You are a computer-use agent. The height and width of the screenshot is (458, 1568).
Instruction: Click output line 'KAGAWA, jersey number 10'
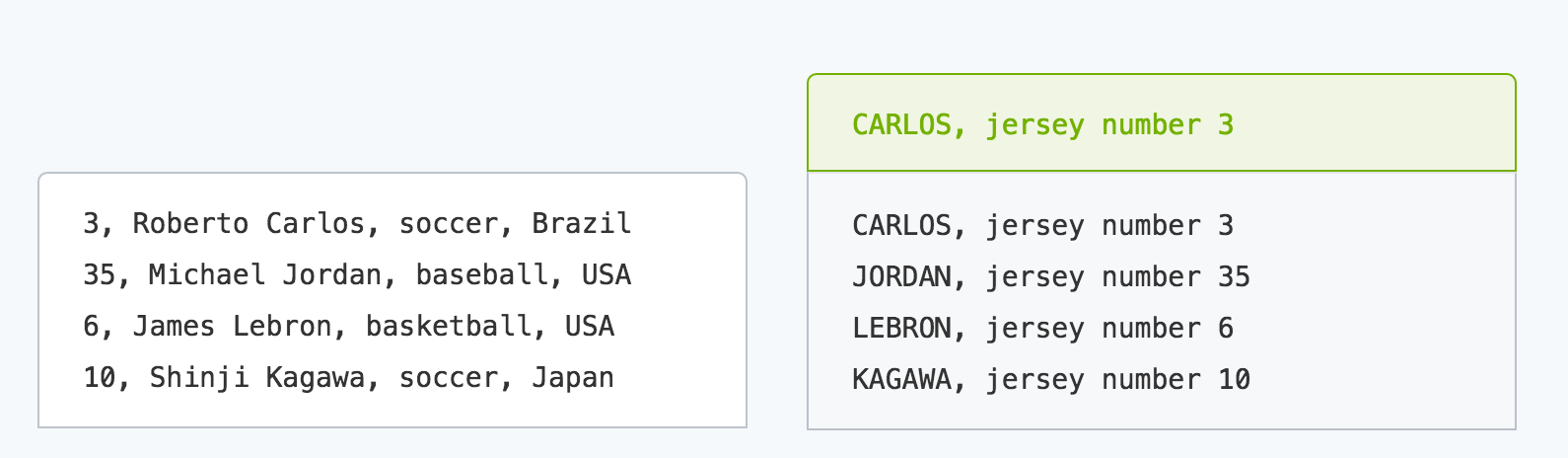(1051, 379)
